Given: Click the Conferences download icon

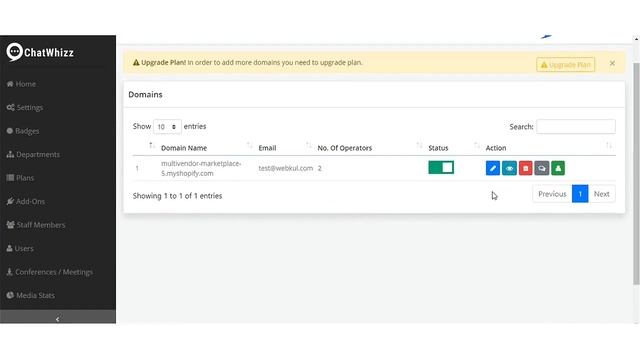Looking at the screenshot, I should coord(9,272).
